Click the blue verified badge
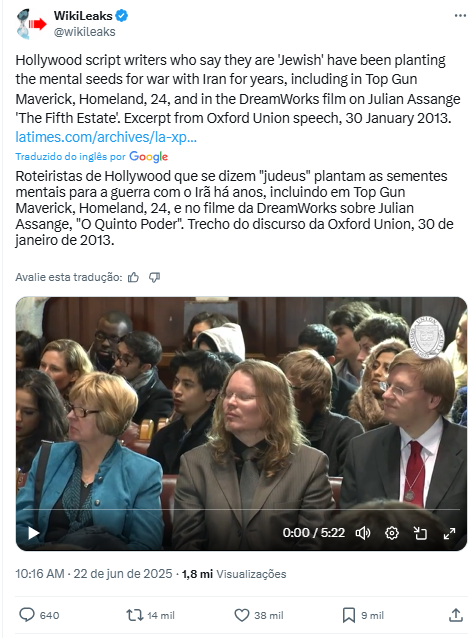The height and width of the screenshot is (638, 472). coord(122,15)
